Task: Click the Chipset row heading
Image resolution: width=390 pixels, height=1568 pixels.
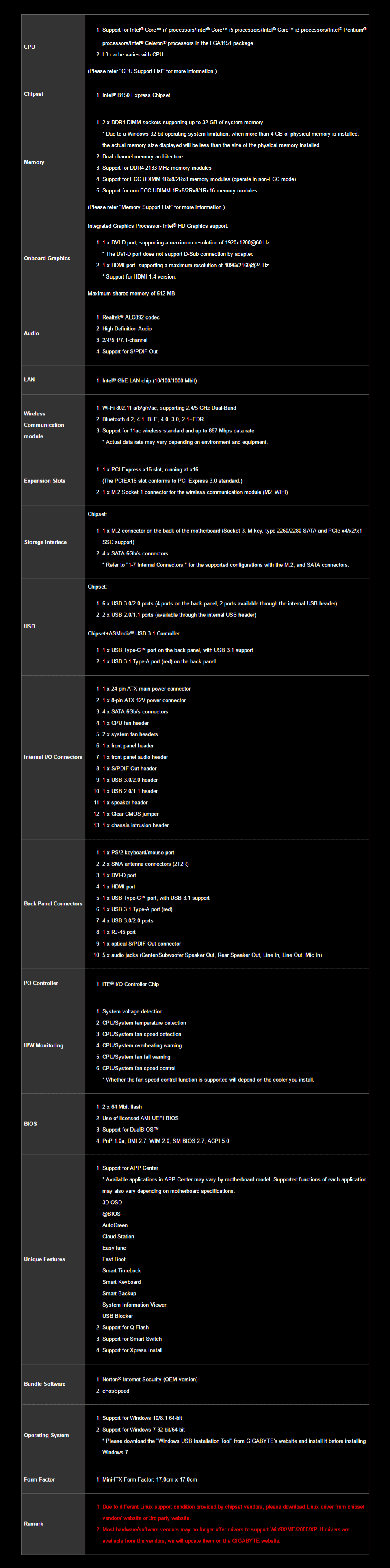Action: (x=33, y=94)
